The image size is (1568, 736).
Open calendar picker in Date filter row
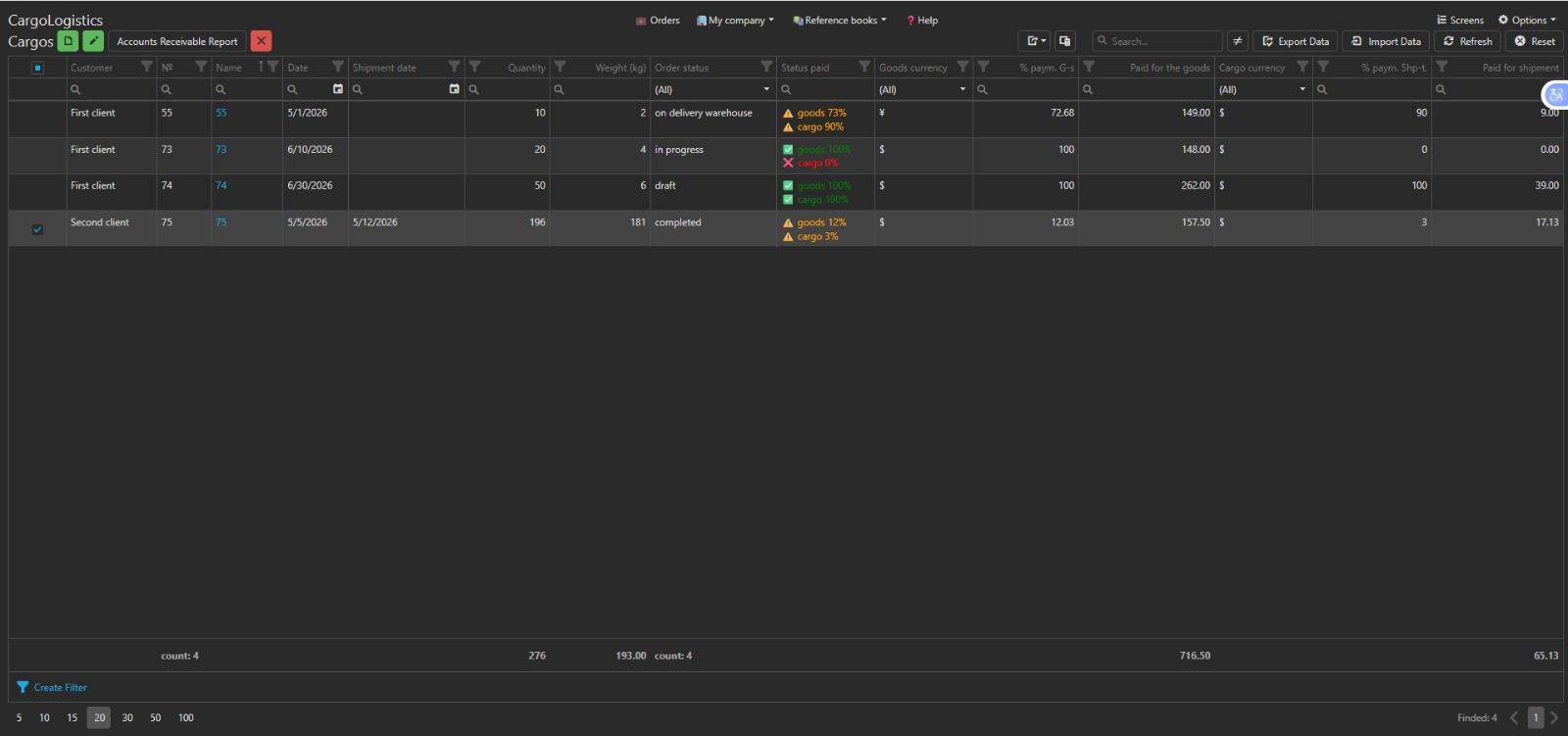coord(338,89)
